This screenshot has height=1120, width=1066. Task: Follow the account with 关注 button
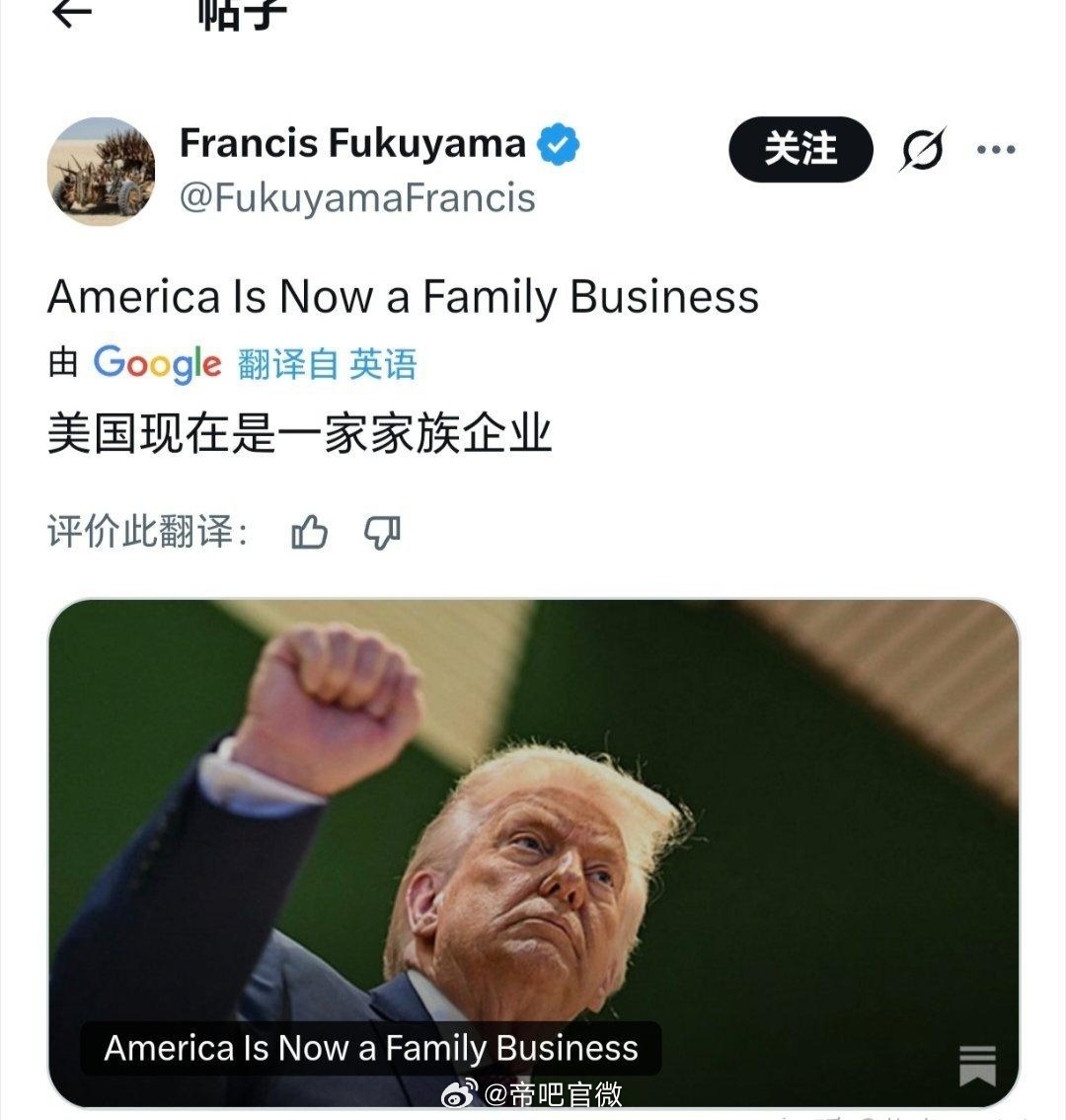800,149
